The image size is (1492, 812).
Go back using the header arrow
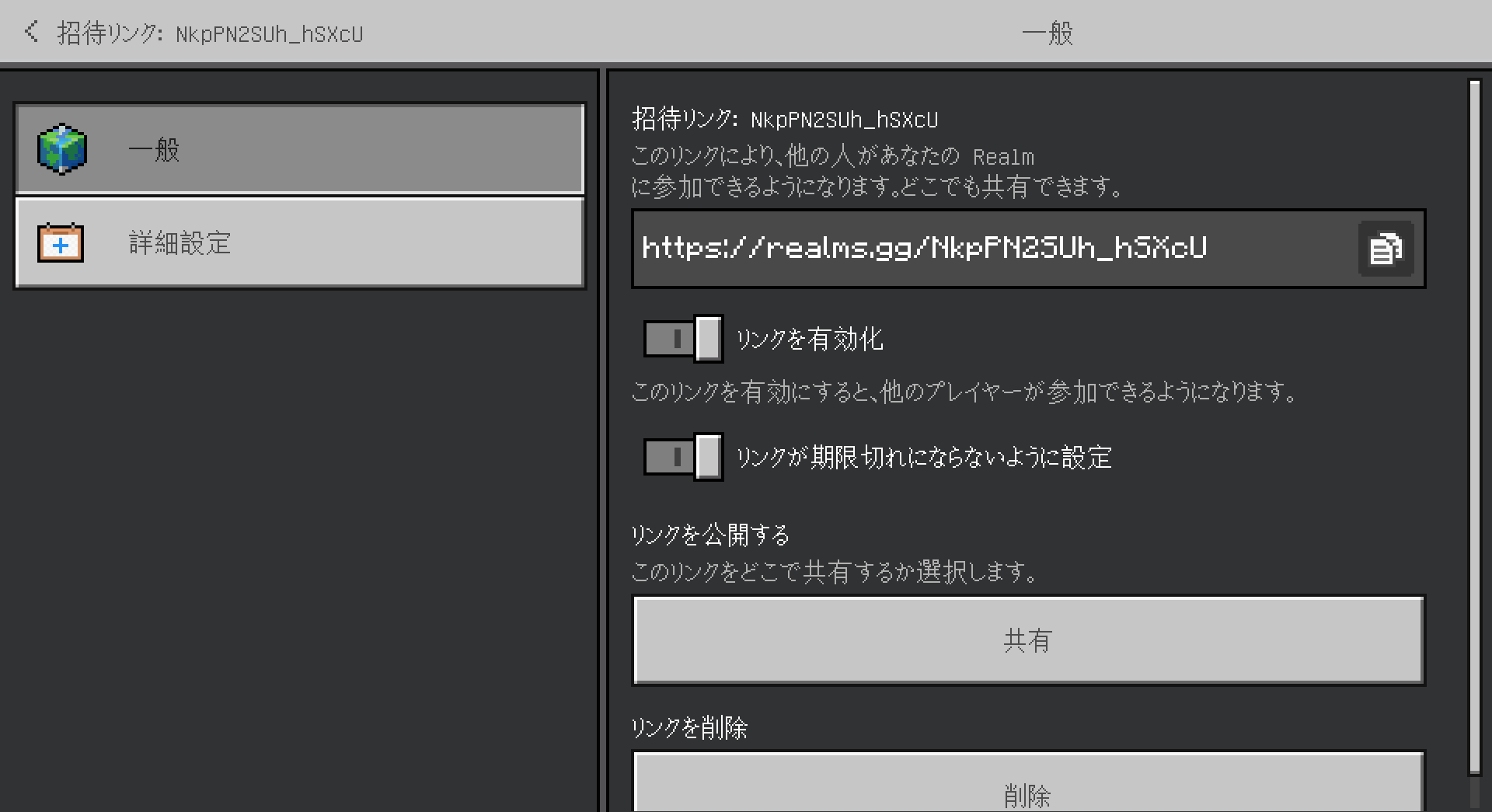click(31, 32)
